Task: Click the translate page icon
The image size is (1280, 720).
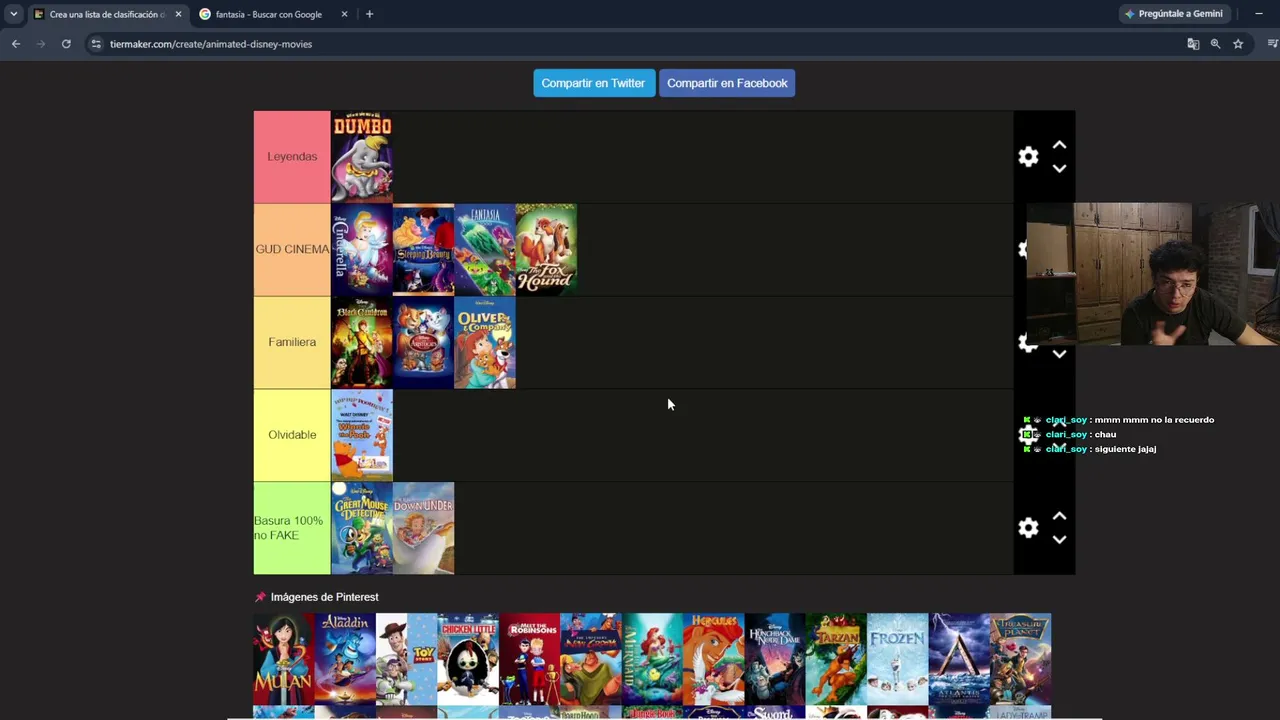Action: pyautogui.click(x=1193, y=44)
